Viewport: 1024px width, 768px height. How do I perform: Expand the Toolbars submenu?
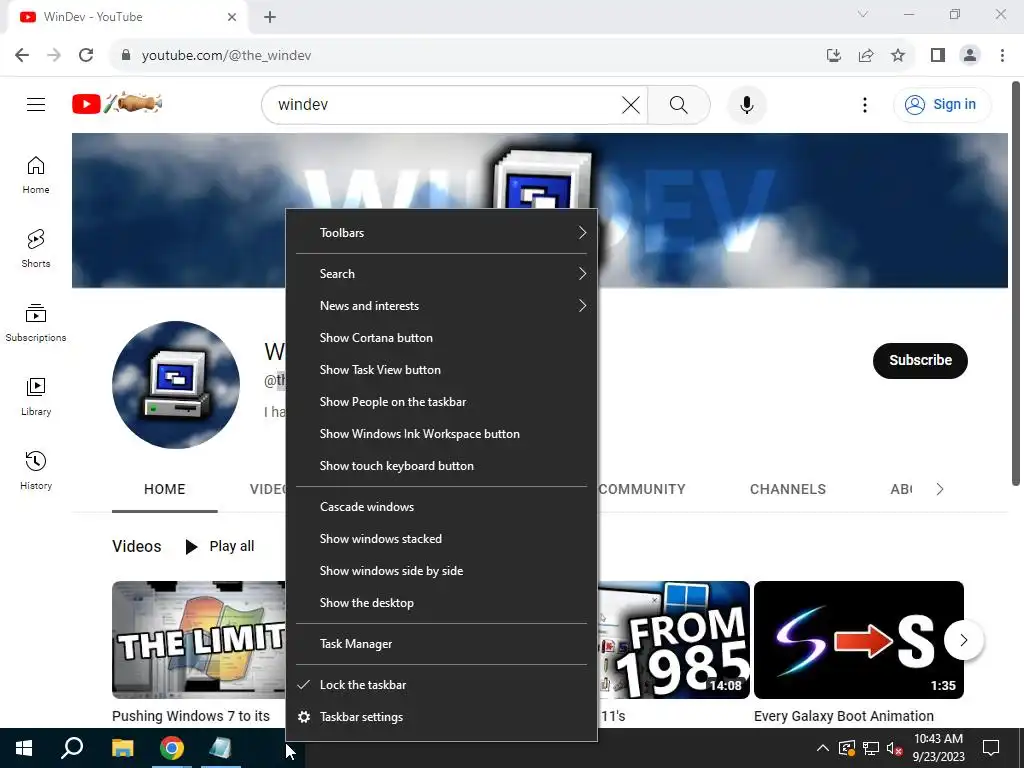coord(441,232)
